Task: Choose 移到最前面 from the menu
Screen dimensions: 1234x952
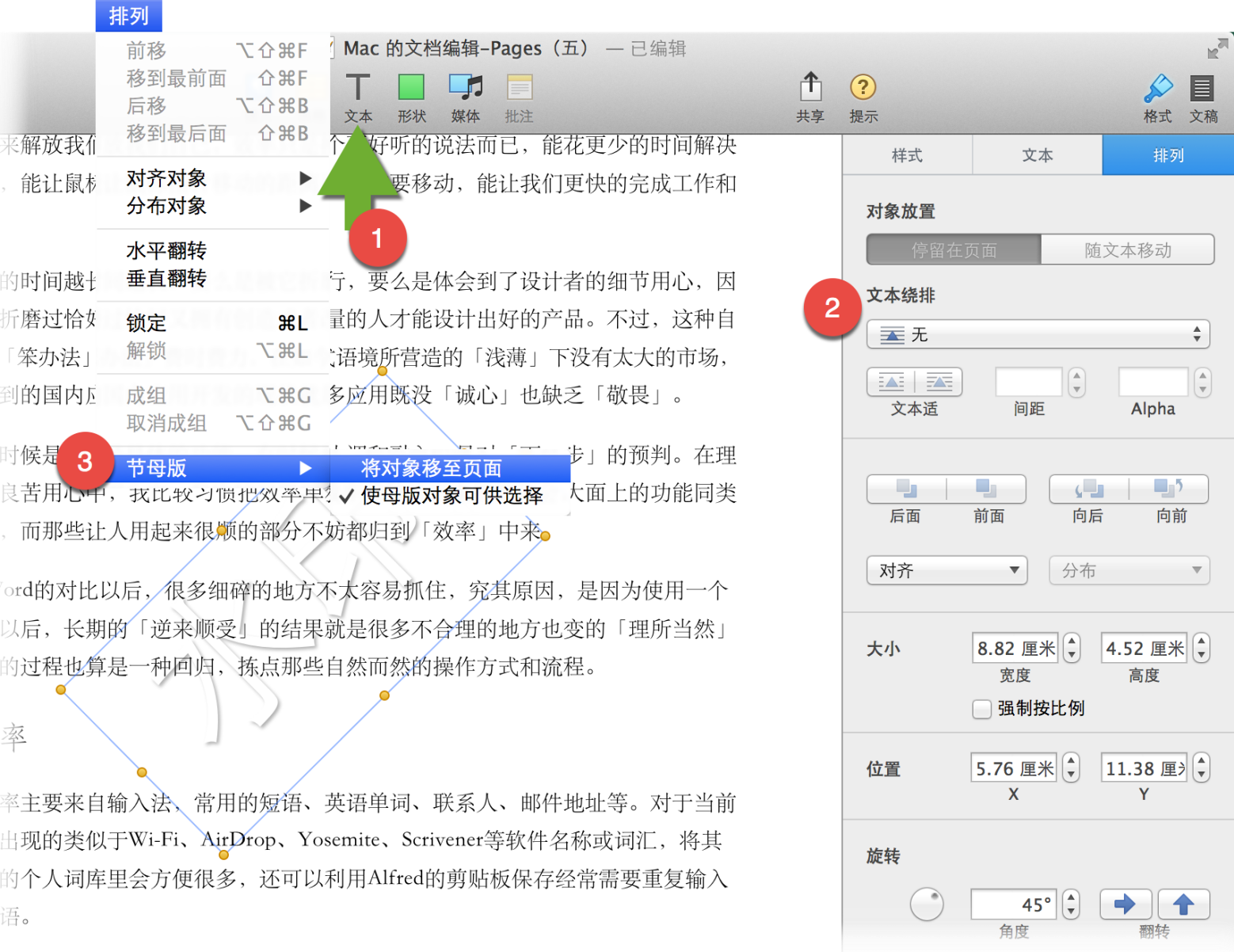Action: point(213,78)
